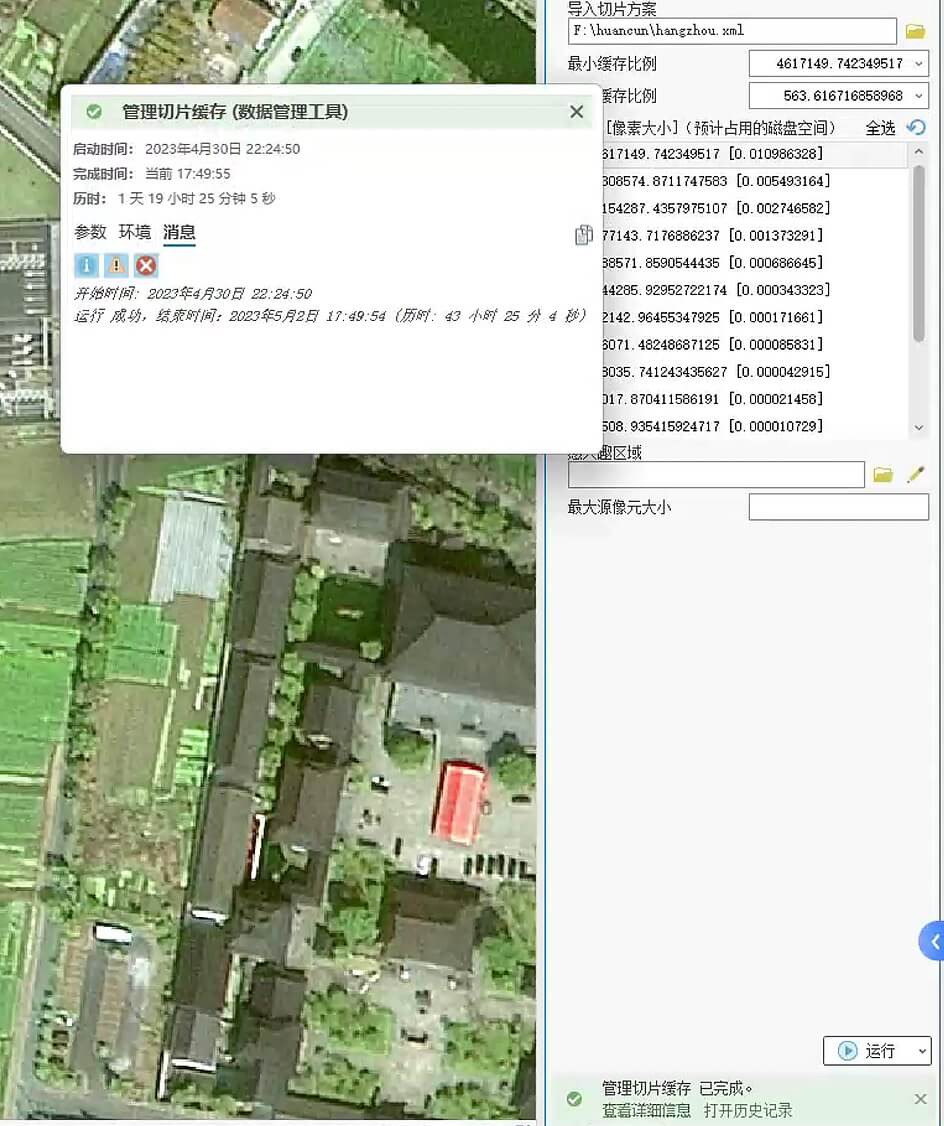Browse for area of interest folder icon

(882, 475)
